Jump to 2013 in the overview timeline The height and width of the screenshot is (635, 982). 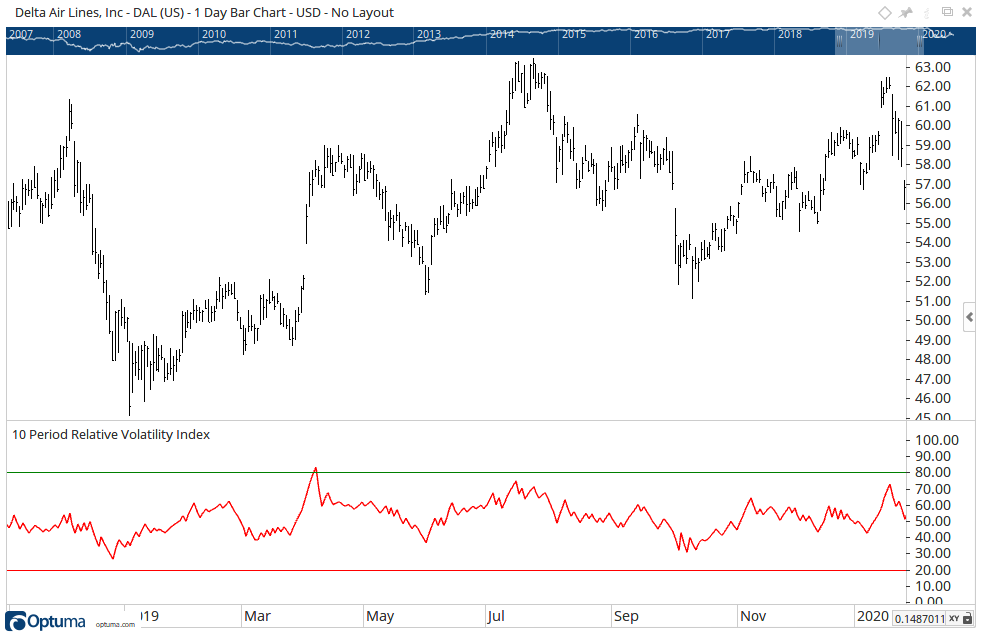430,34
